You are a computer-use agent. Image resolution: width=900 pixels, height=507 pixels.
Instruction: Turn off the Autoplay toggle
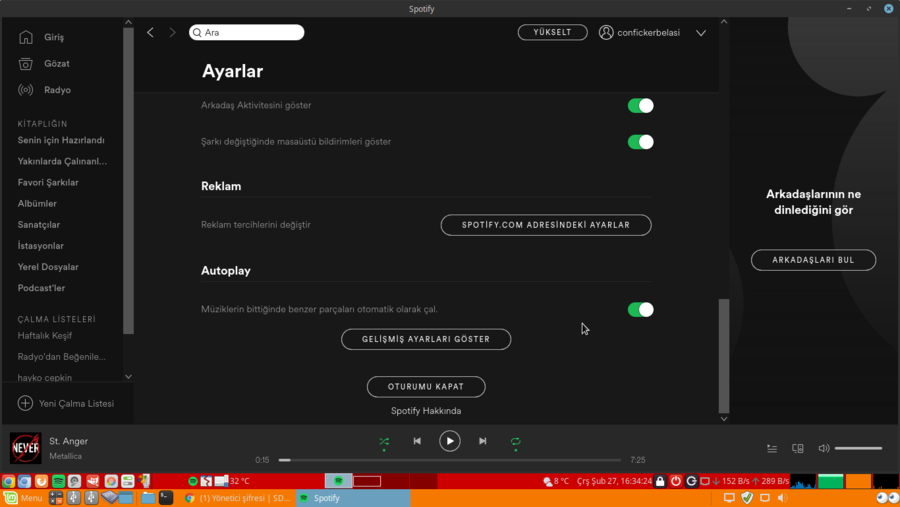[641, 309]
